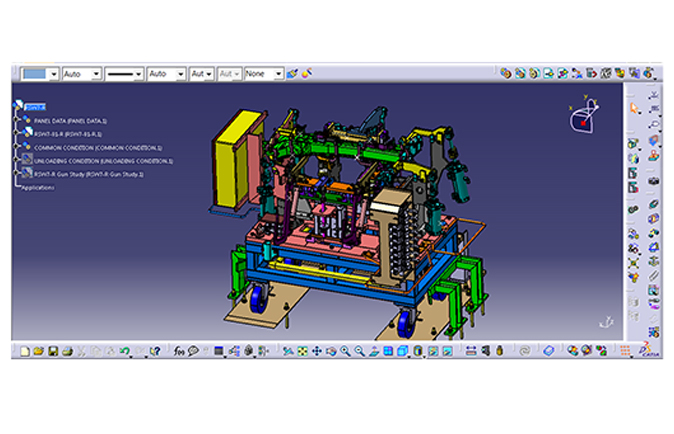Click the Zoom In magnifier
Image resolution: width=674 pixels, height=434 pixels.
pyautogui.click(x=345, y=351)
